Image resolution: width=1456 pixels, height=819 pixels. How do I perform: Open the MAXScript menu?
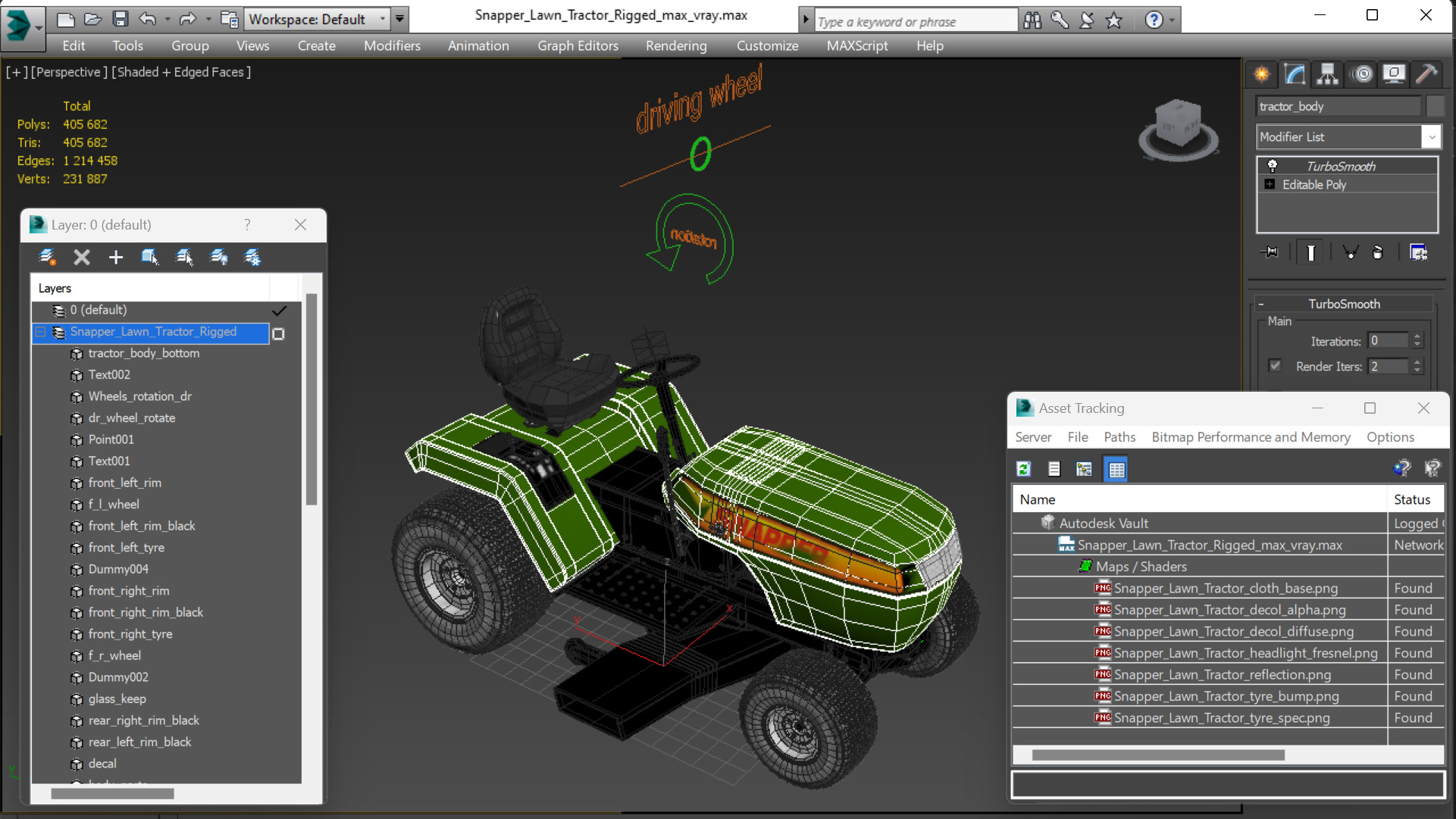click(857, 46)
